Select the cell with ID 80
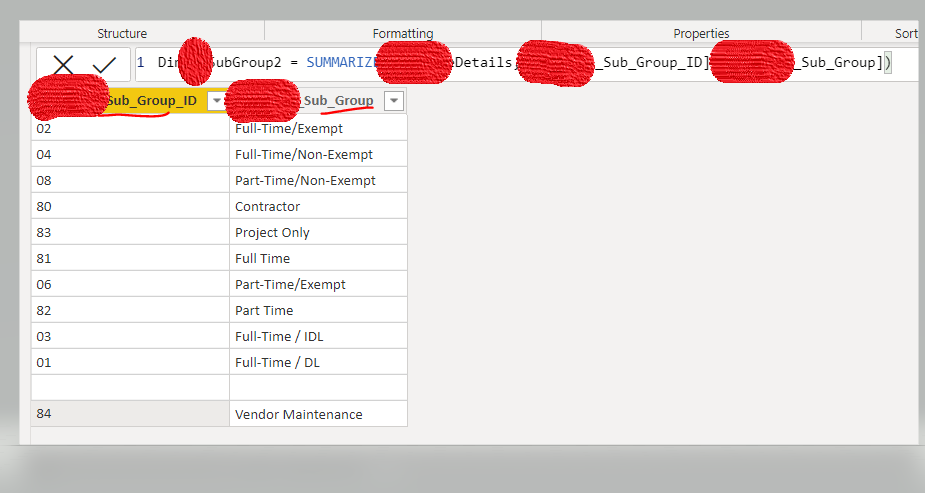925x493 pixels. tap(130, 206)
